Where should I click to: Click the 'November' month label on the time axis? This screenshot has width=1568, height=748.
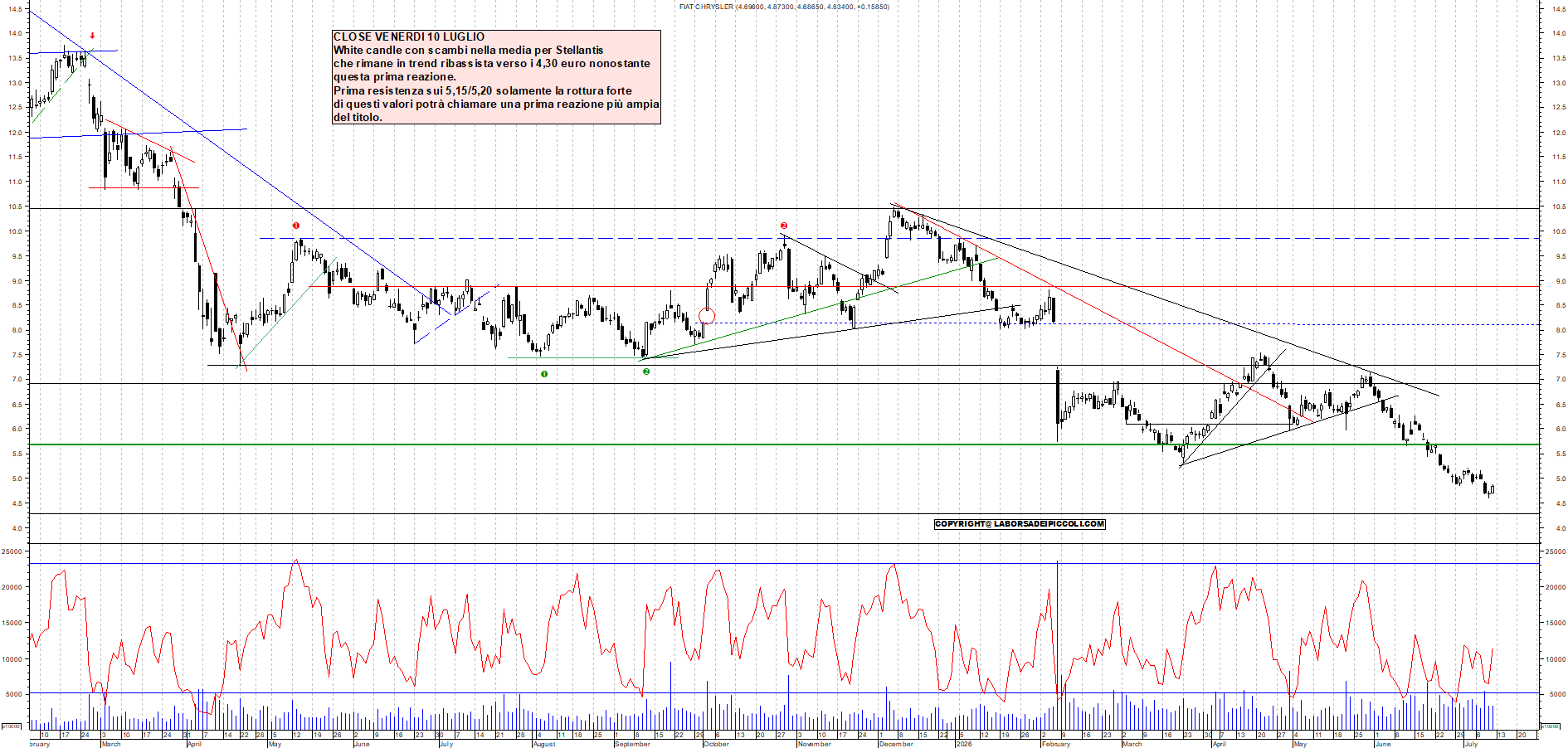pyautogui.click(x=814, y=744)
